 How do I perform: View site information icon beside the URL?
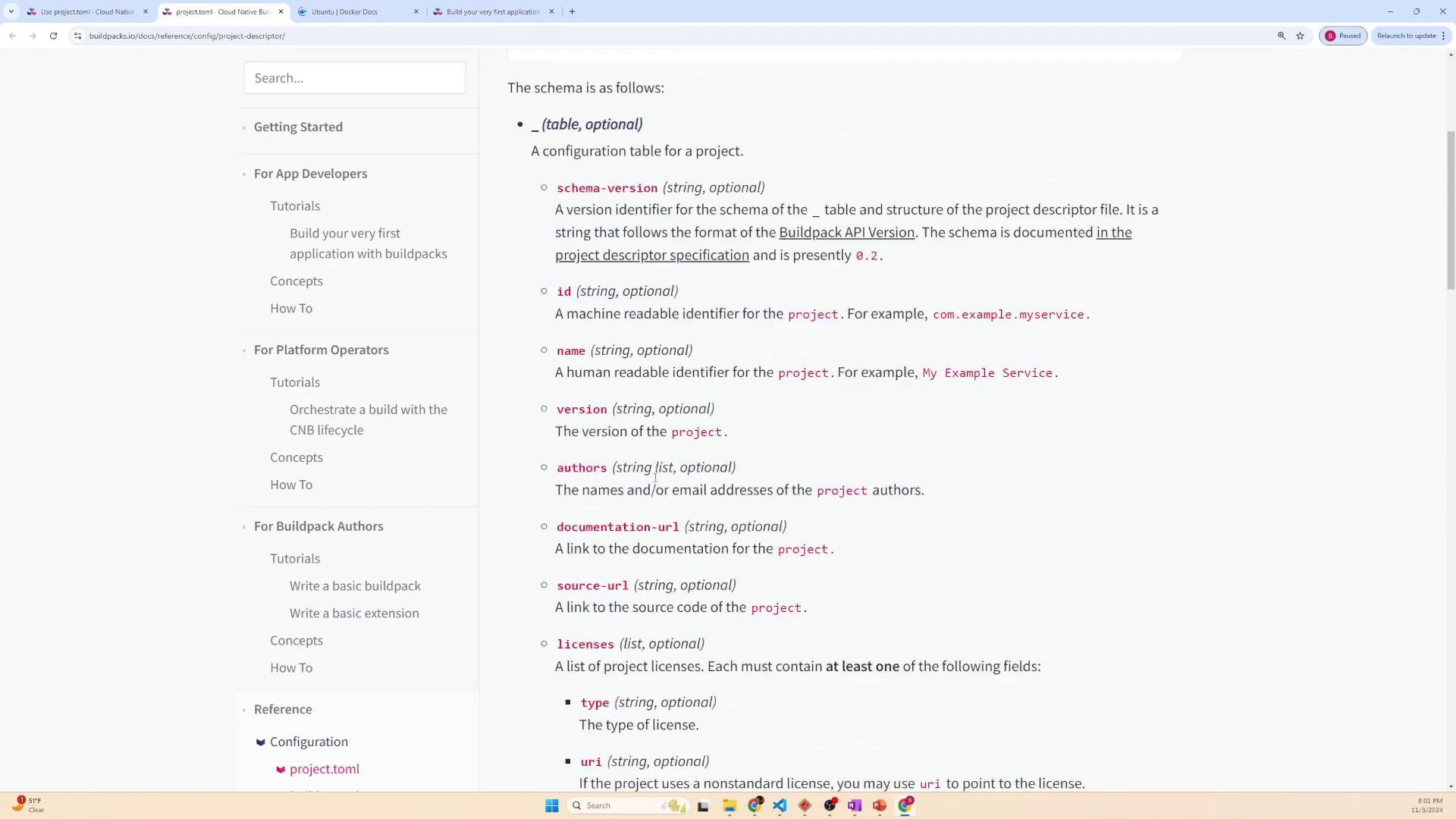pos(77,36)
